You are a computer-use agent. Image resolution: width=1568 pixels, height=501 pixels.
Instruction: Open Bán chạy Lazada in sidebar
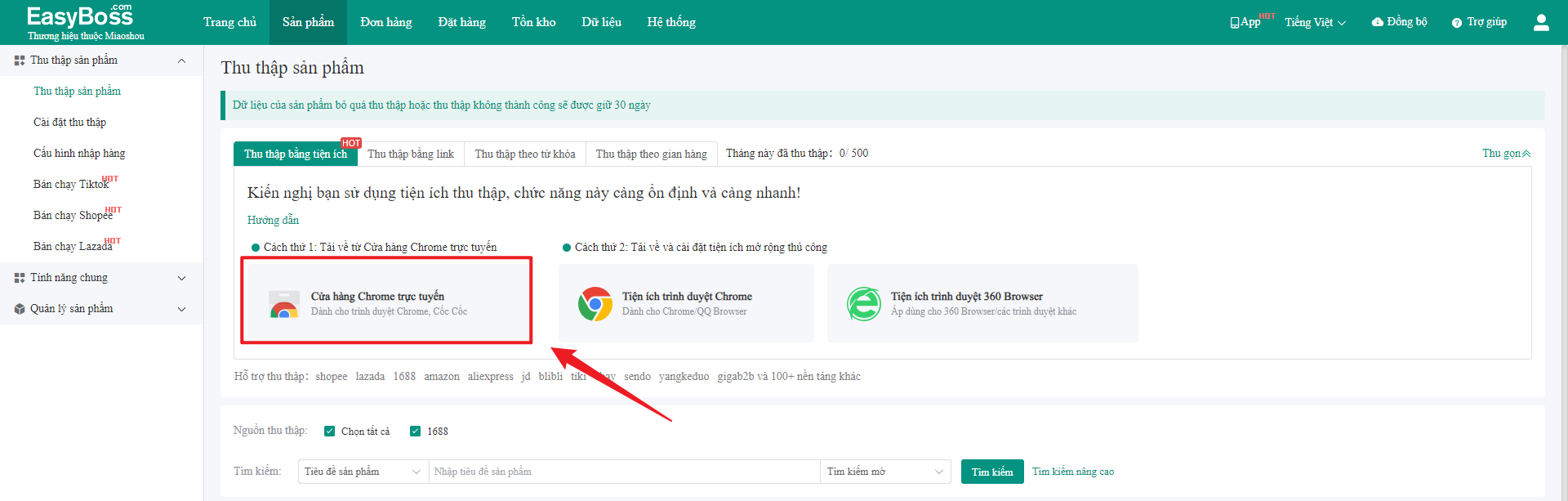coord(73,247)
